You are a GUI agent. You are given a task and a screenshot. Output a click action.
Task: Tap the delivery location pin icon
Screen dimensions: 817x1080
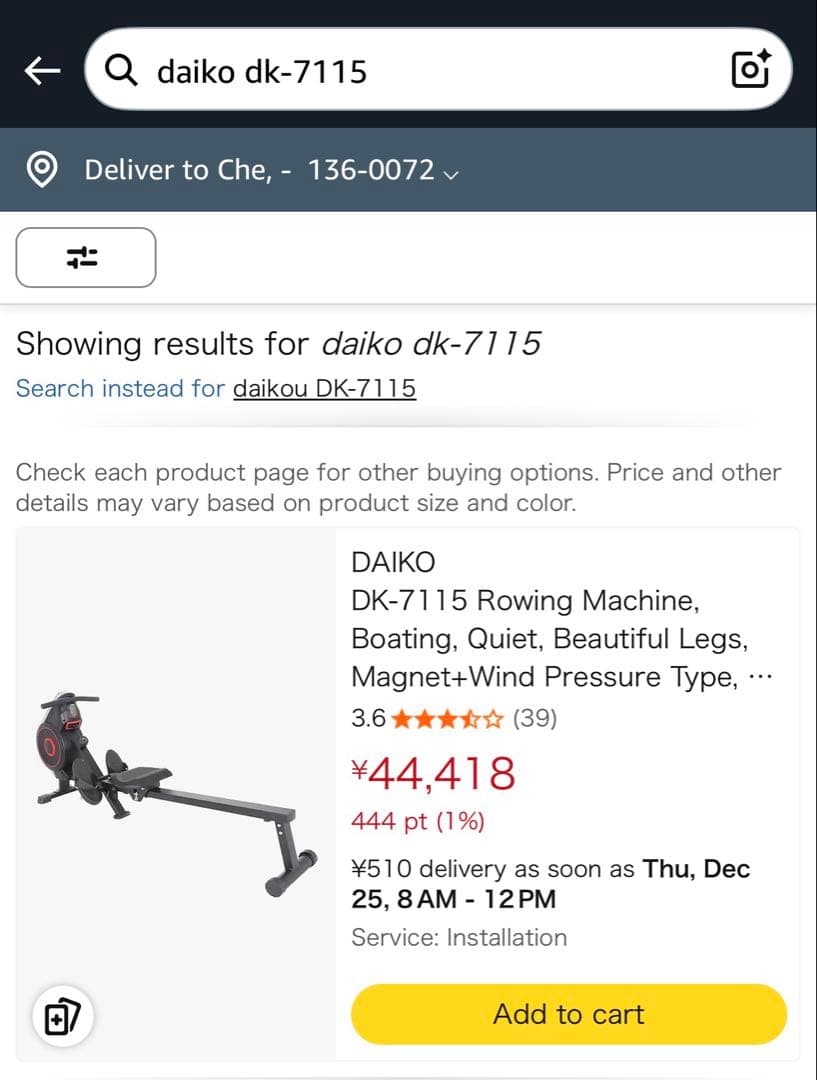pos(41,169)
